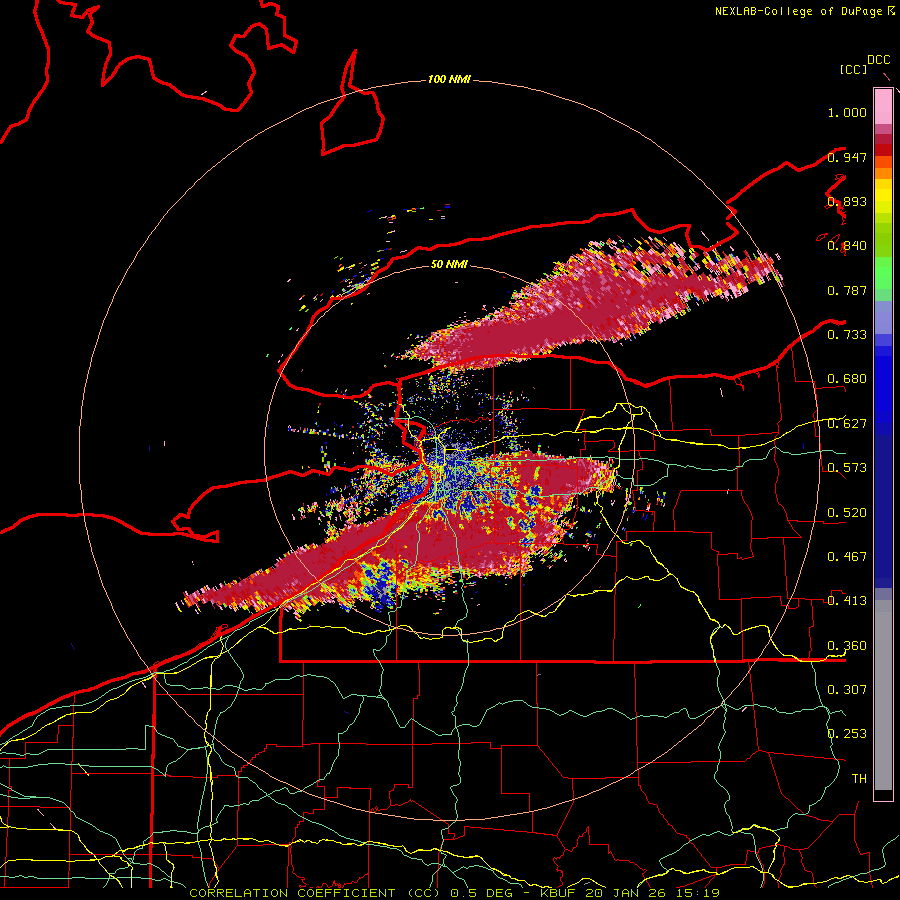Select the 0.253 scale value
Viewport: 900px width, 900px height.
tap(847, 734)
